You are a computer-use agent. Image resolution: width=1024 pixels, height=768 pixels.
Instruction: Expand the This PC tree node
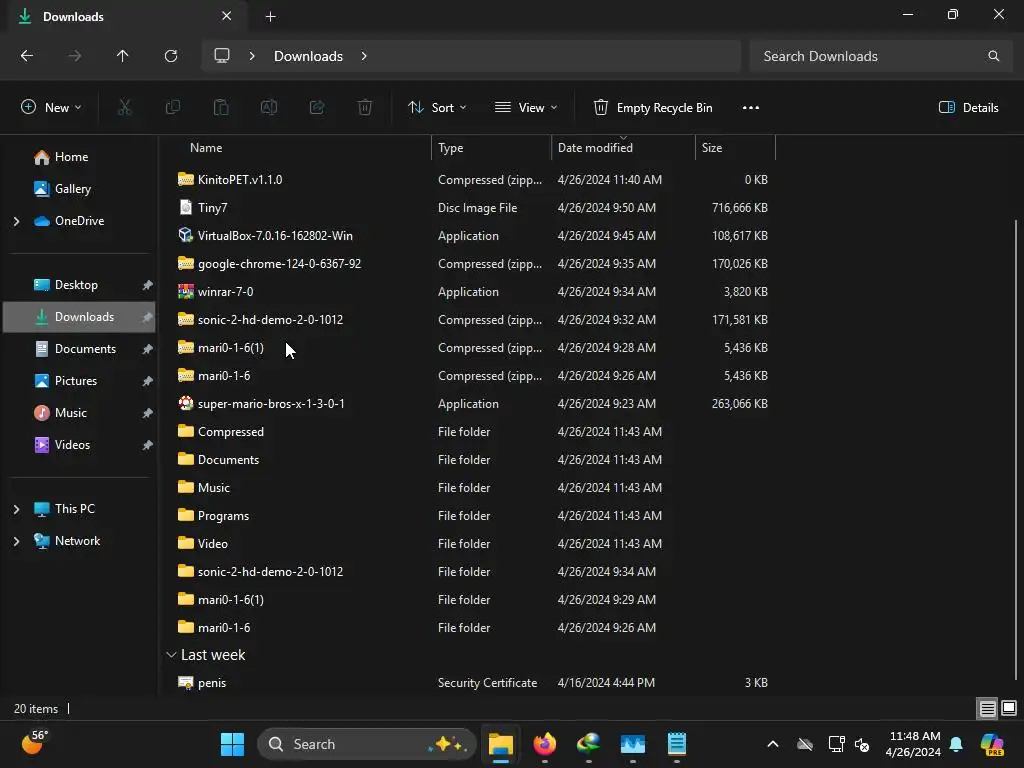tap(16, 509)
